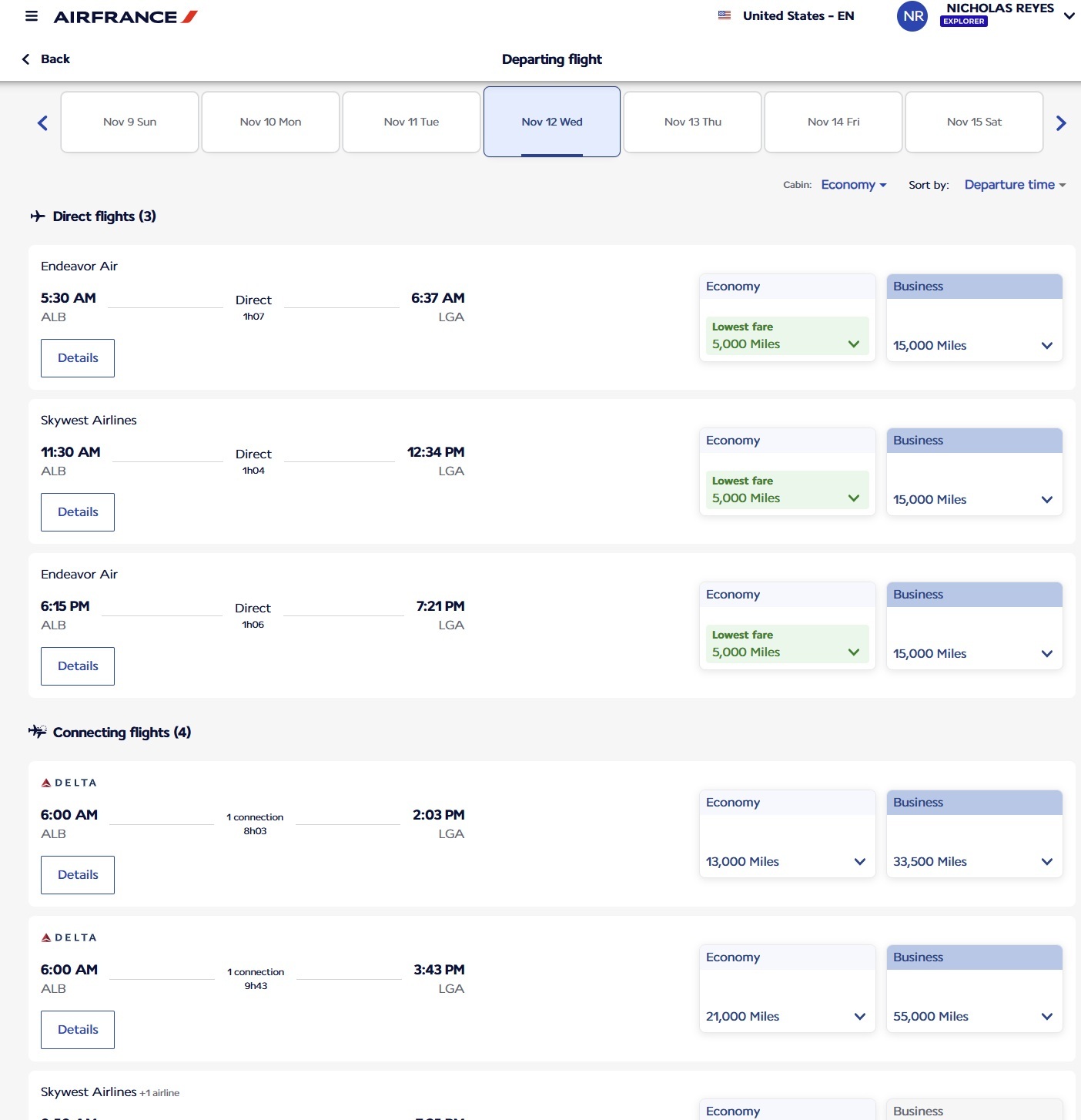
Task: Select the Nov 13 Thu date tab
Action: (693, 122)
